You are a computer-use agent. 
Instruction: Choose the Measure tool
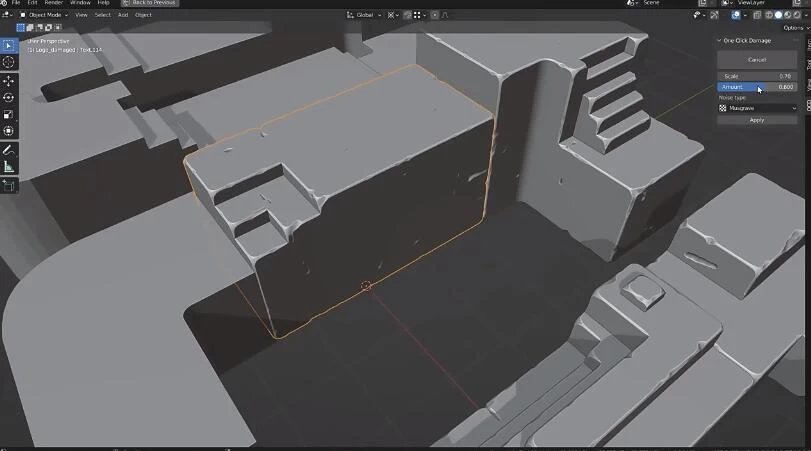[x=9, y=167]
